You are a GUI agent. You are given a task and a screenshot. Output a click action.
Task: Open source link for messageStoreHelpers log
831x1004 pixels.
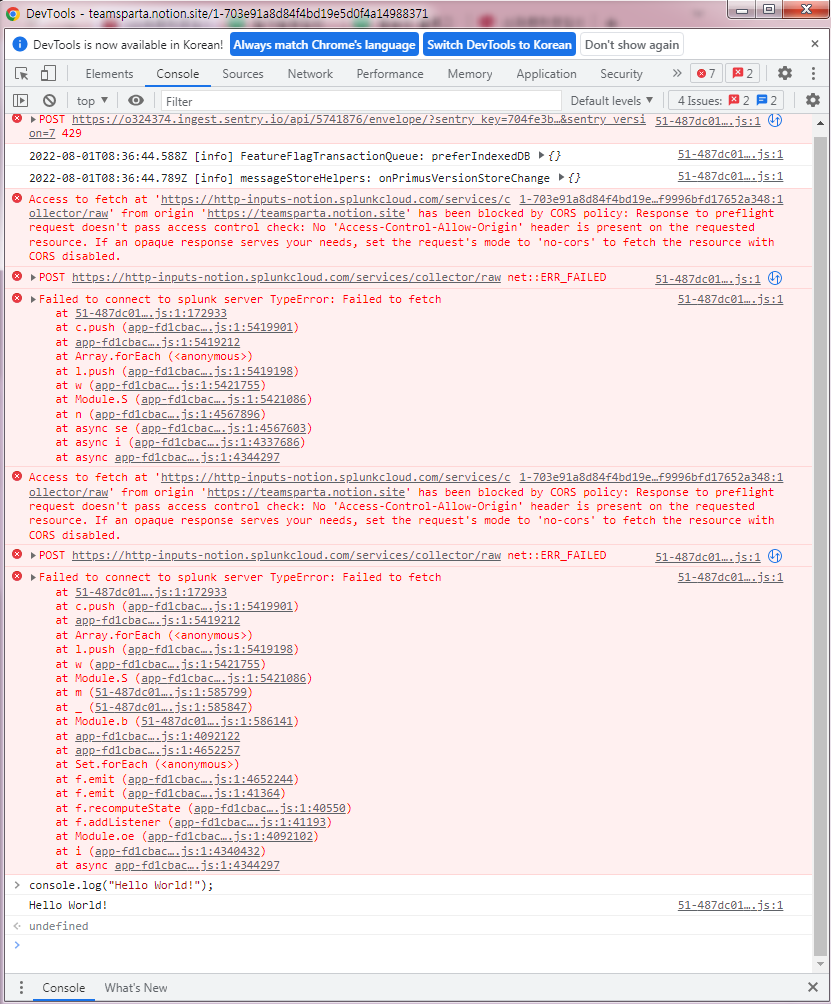coord(730,176)
